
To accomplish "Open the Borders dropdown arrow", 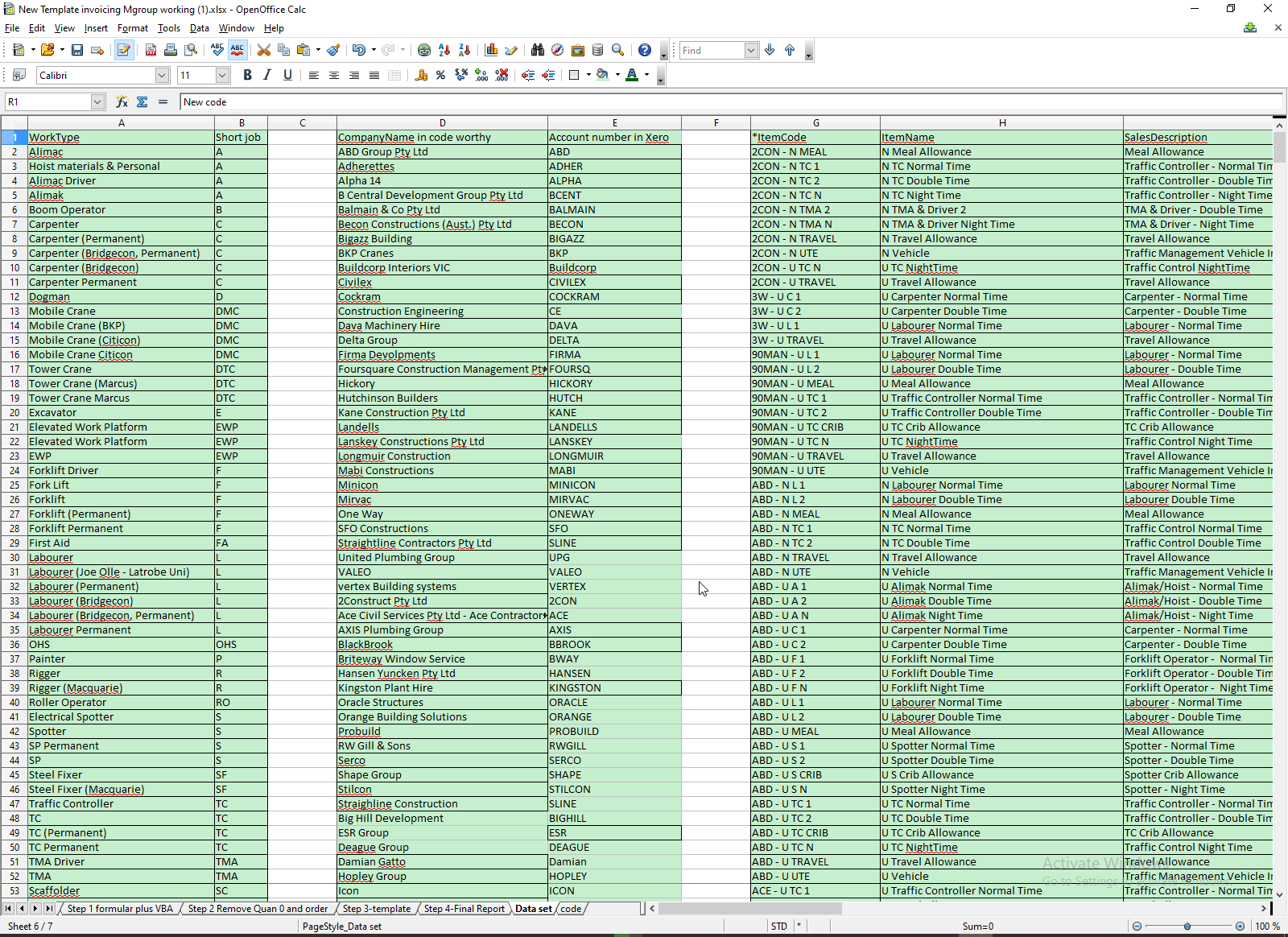I will (588, 75).
